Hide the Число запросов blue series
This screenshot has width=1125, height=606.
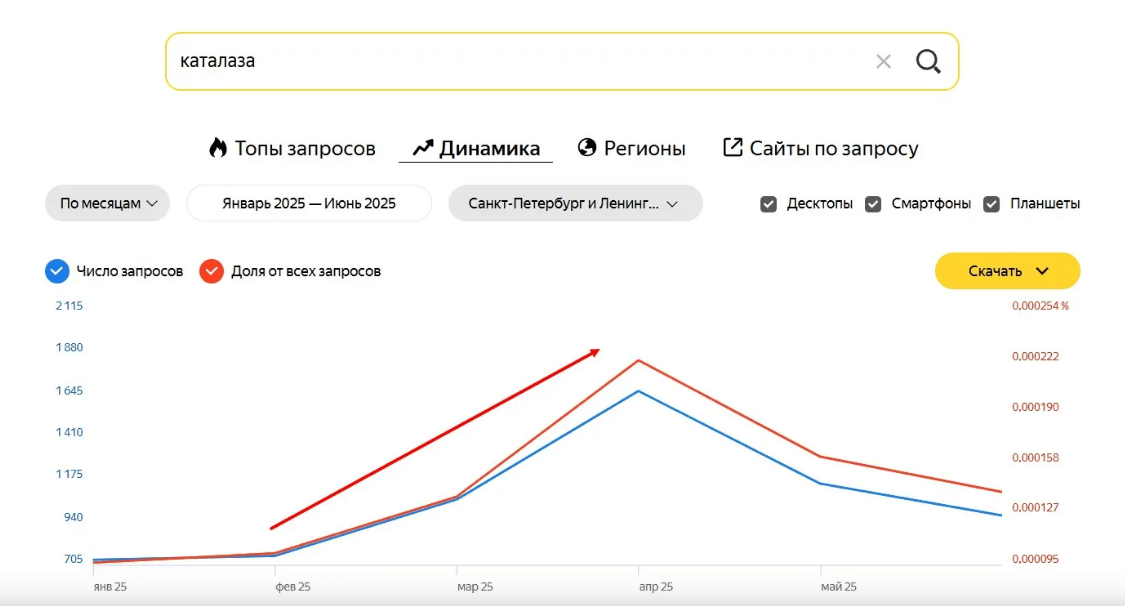58,271
